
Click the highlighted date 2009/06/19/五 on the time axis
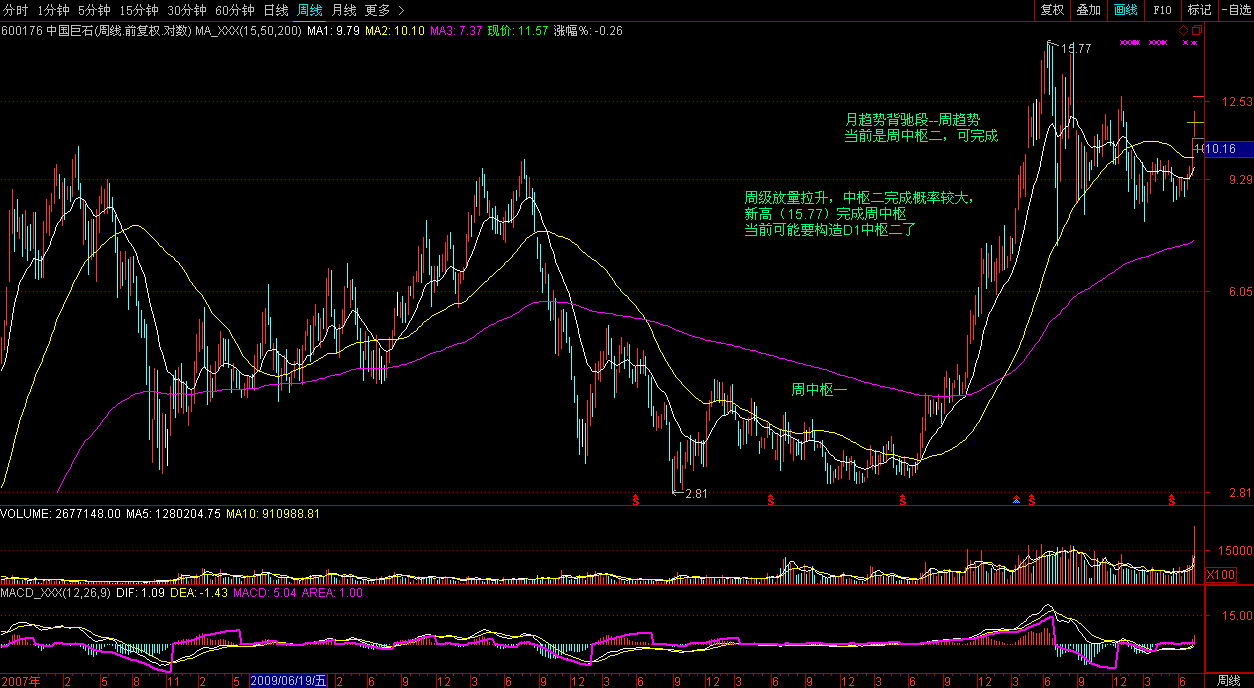pyautogui.click(x=287, y=681)
